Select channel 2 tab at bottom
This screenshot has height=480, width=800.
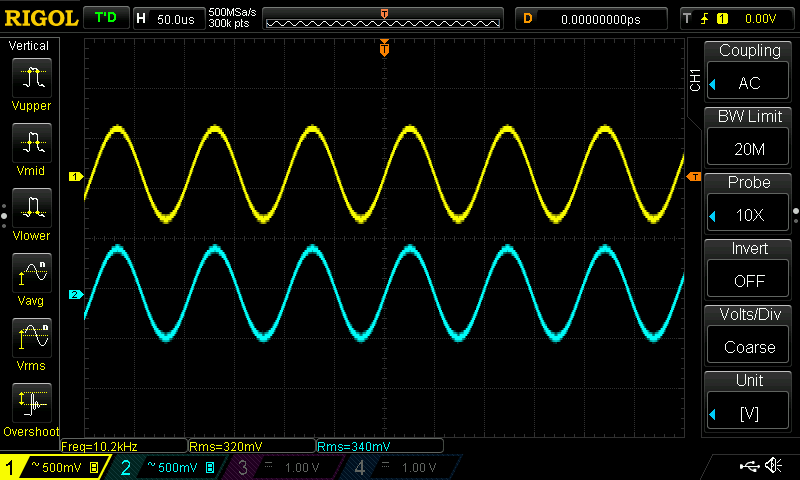[166, 467]
